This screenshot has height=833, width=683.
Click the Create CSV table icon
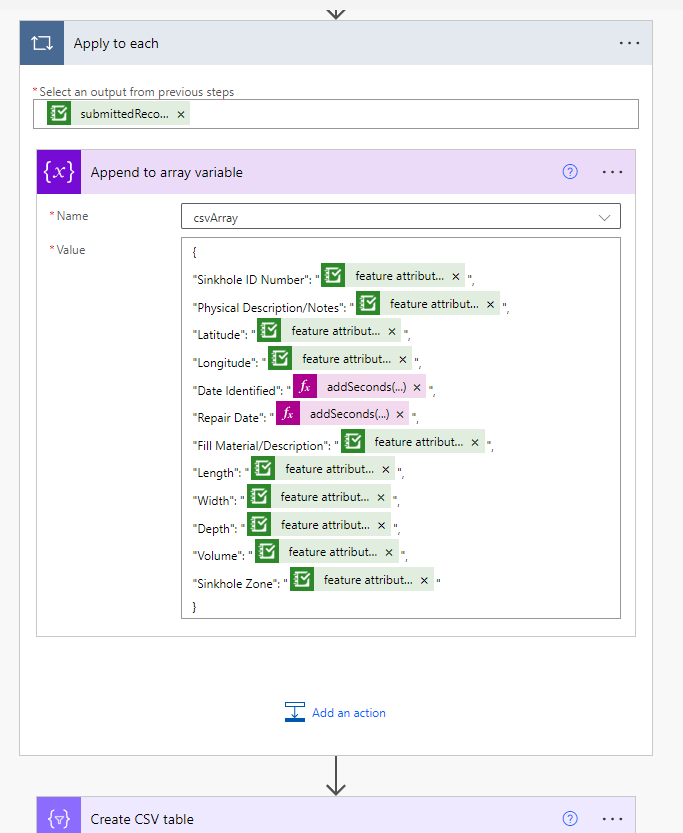(58, 818)
